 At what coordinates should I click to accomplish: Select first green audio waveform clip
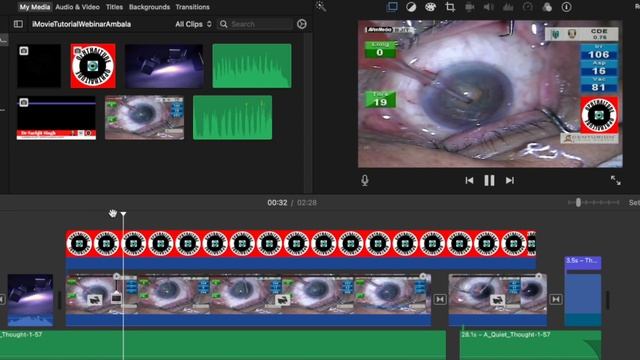pyautogui.click(x=252, y=66)
